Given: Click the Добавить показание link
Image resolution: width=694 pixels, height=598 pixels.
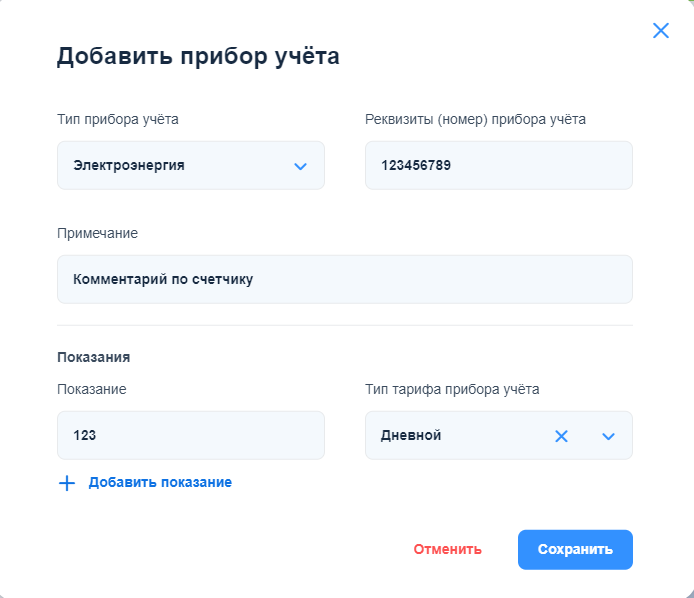Looking at the screenshot, I should pos(160,482).
